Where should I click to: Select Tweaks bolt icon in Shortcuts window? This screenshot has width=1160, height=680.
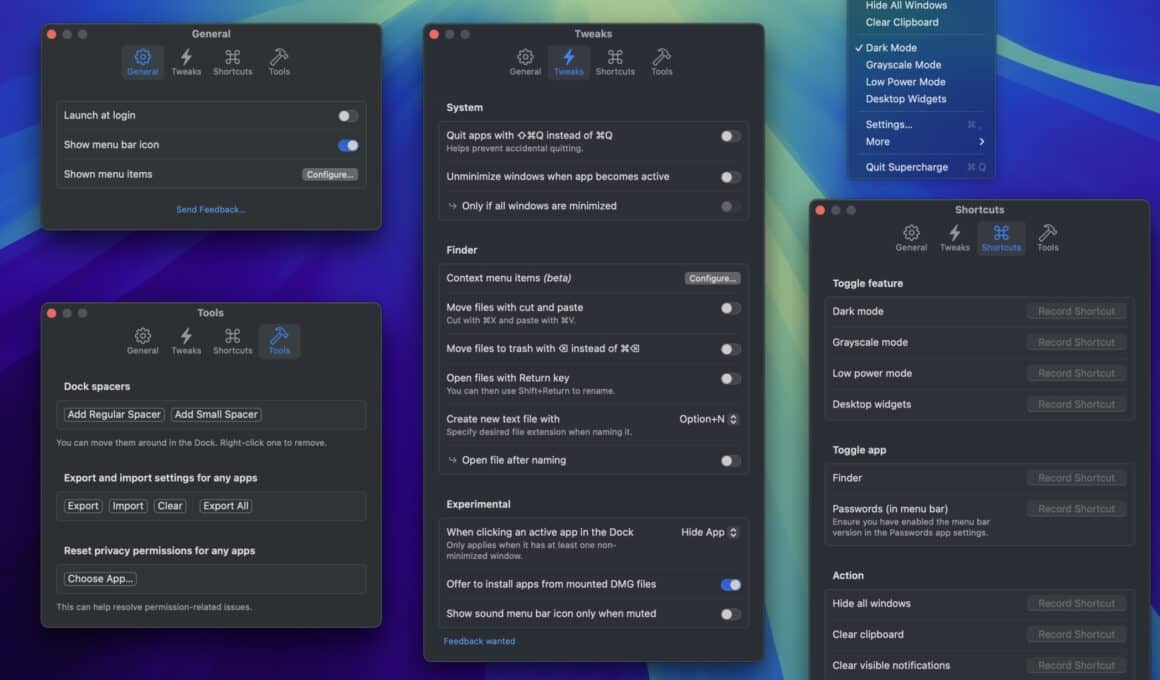pos(955,238)
